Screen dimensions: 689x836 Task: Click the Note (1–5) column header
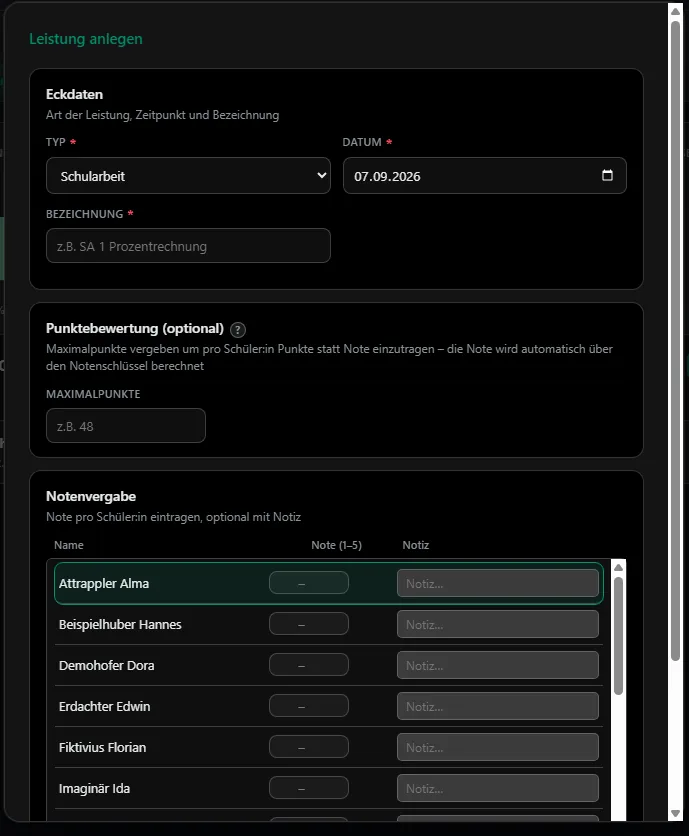[337, 545]
